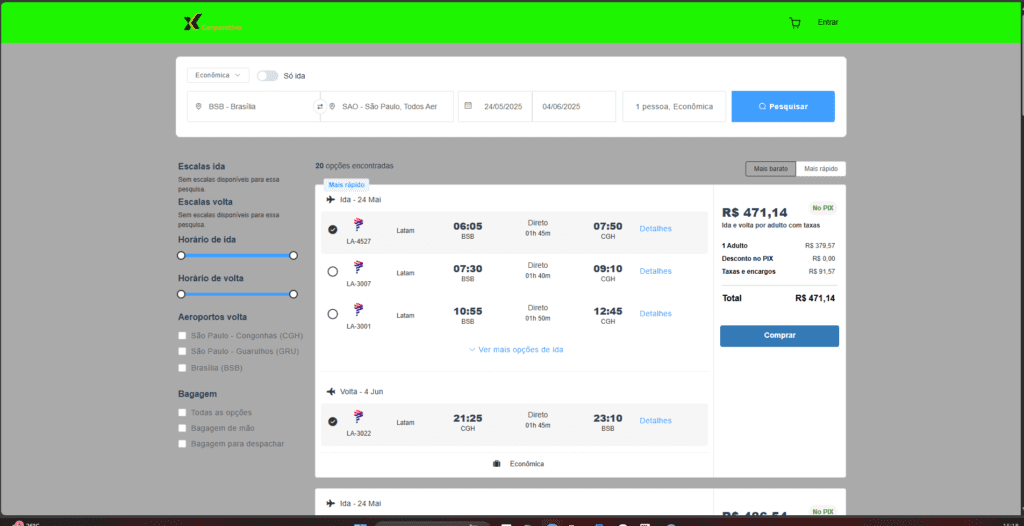Select the 07:30 flight LA-3007 radio button

click(x=333, y=271)
